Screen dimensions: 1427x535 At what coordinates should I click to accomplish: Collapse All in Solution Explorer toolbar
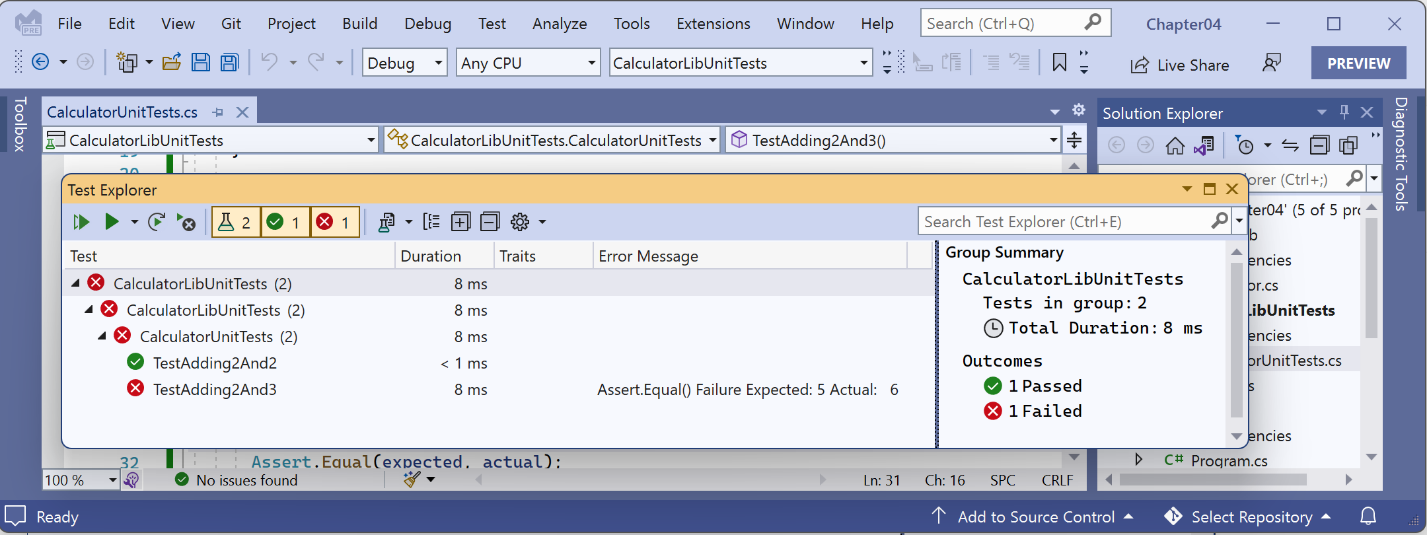pos(1319,146)
